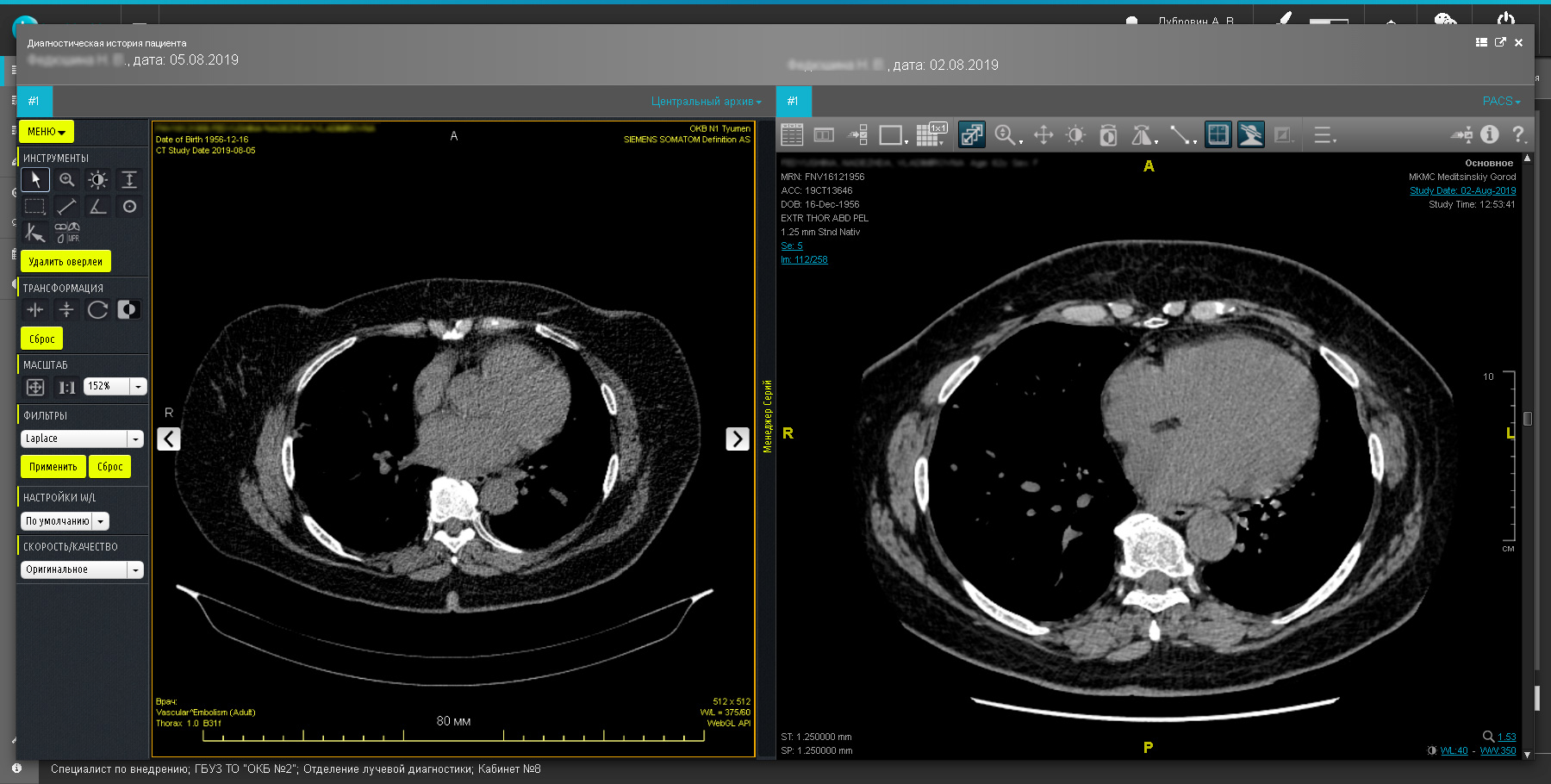The image size is (1551, 784).
Task: Expand the 152% zoom scale dropdown
Action: (138, 387)
